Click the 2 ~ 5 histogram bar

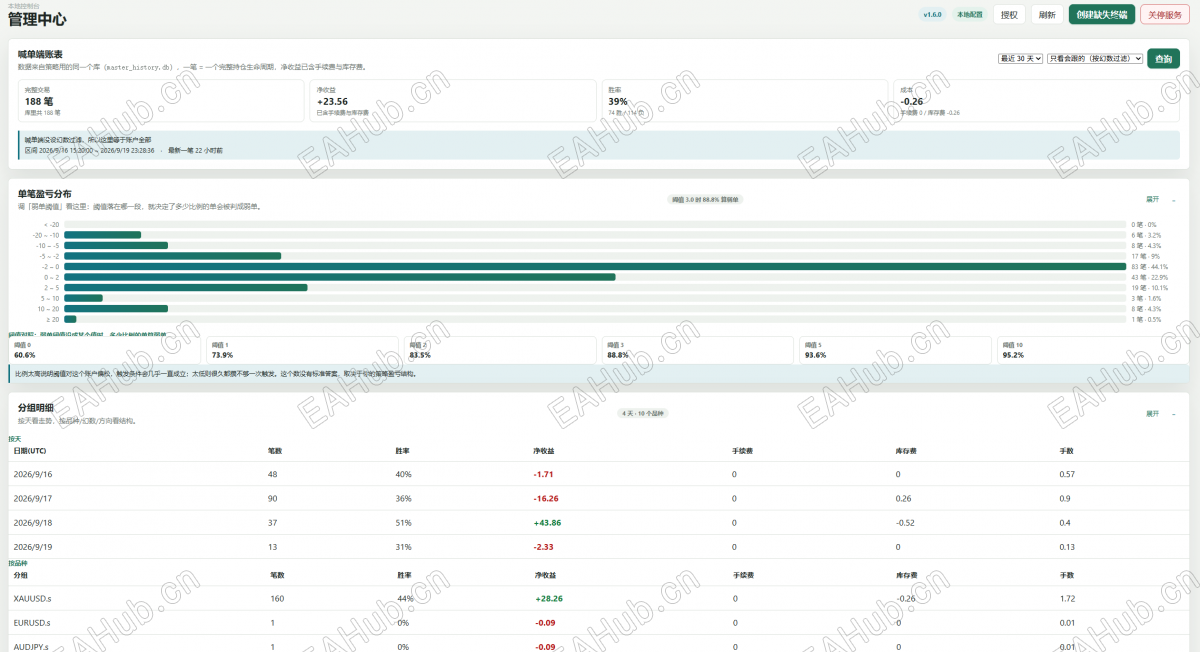pos(186,288)
